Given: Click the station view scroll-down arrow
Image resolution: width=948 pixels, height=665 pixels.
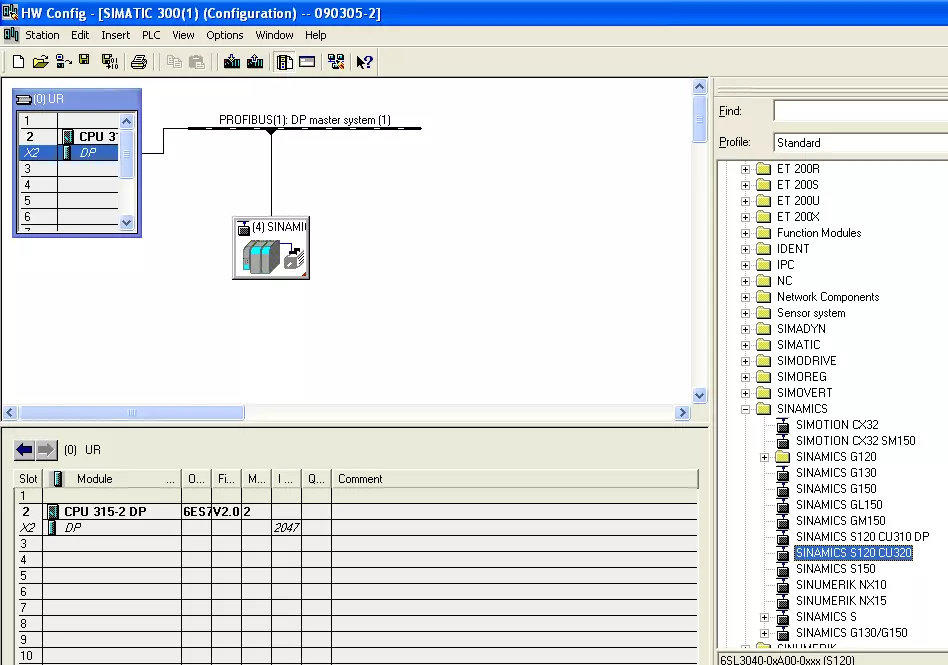Looking at the screenshot, I should [700, 395].
